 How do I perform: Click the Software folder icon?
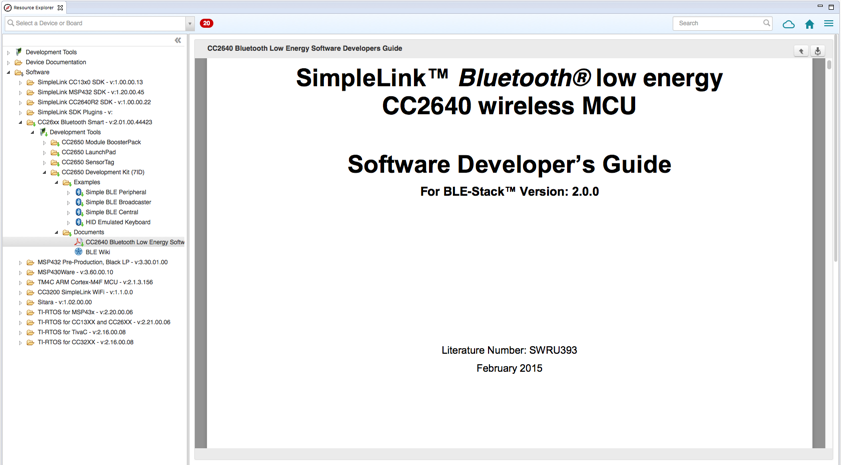[19, 72]
